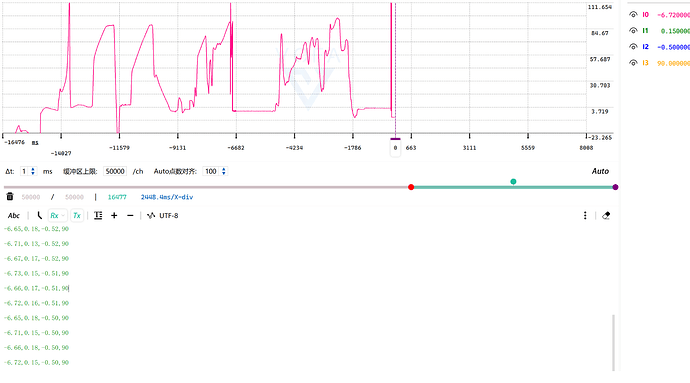The height and width of the screenshot is (383, 690).
Task: Select the I1 channel label
Action: (645, 30)
